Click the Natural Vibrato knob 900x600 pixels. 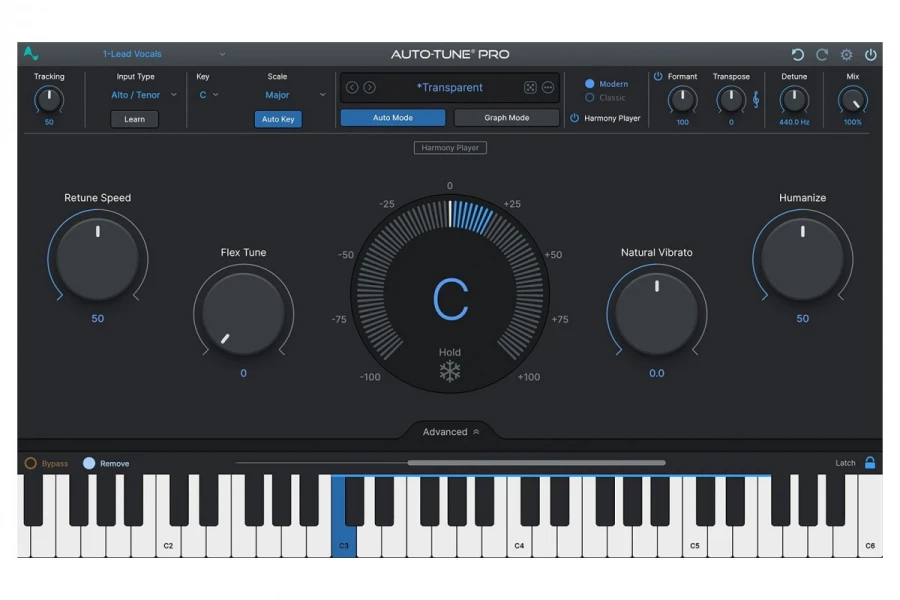pos(657,313)
